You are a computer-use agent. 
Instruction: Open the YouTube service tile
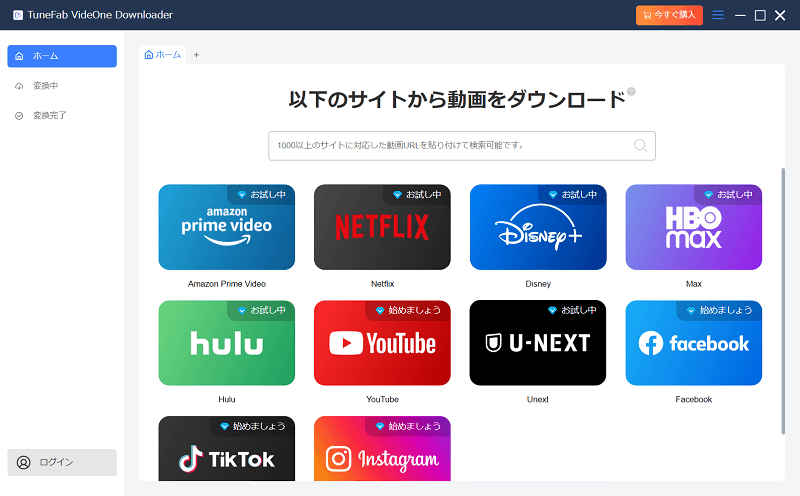click(382, 343)
